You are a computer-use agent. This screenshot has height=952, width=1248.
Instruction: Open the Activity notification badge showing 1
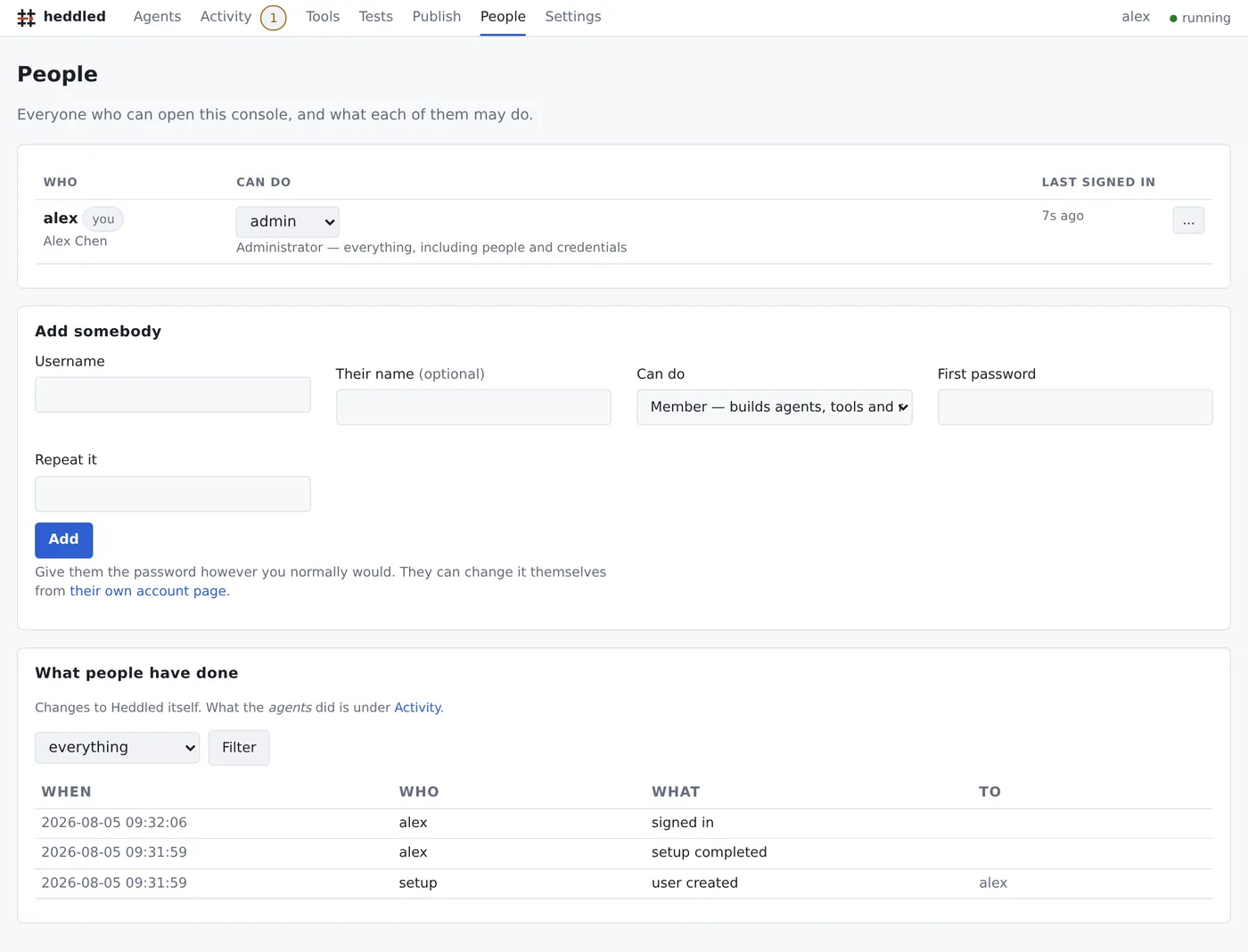[274, 18]
